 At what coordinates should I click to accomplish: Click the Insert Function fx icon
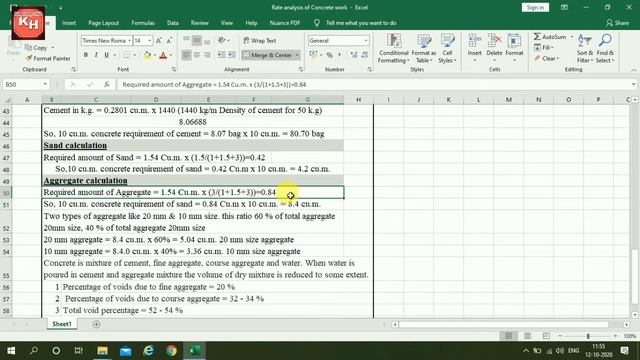pyautogui.click(x=107, y=84)
